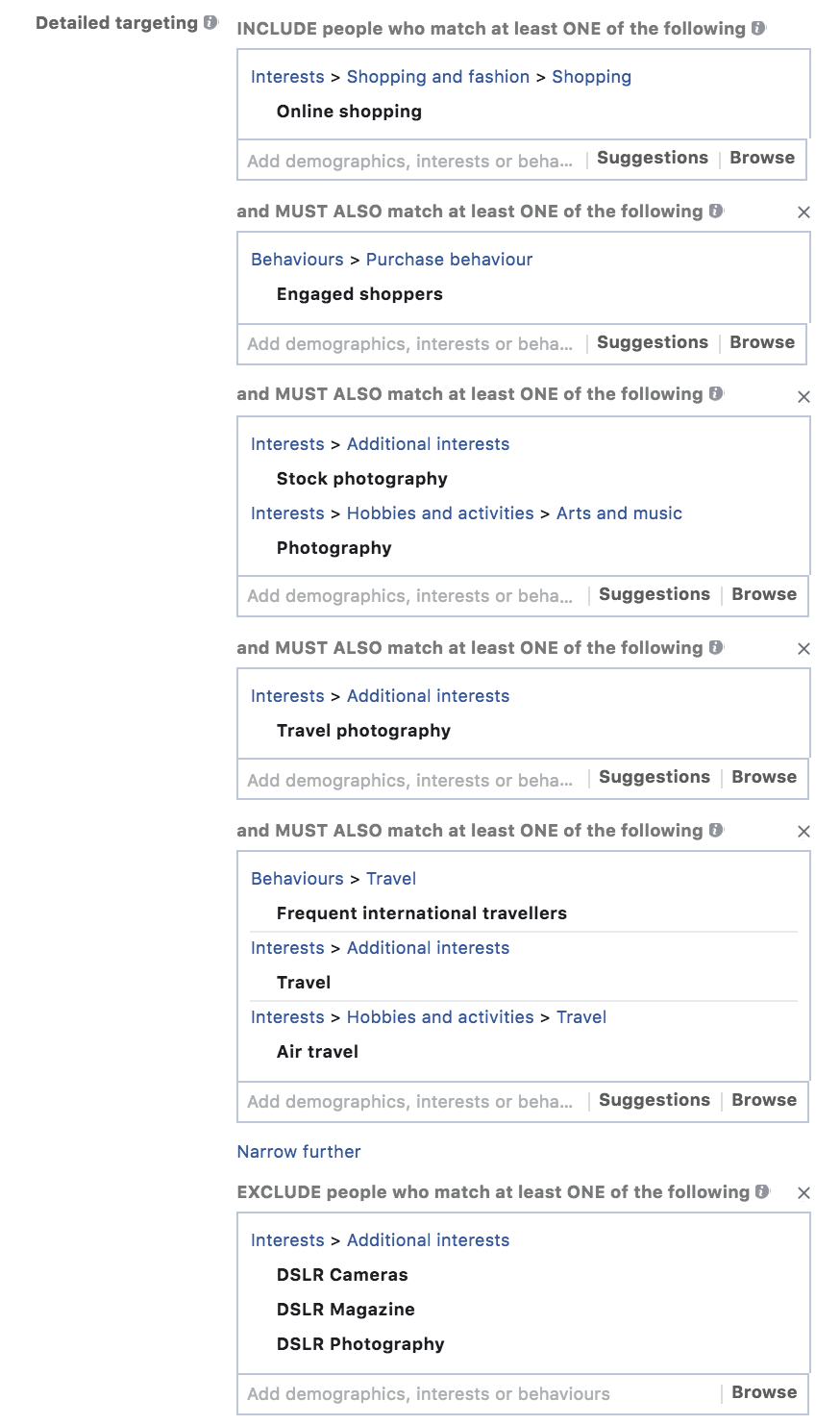
Task: Open the Travel link under Behaviours
Action: point(391,878)
